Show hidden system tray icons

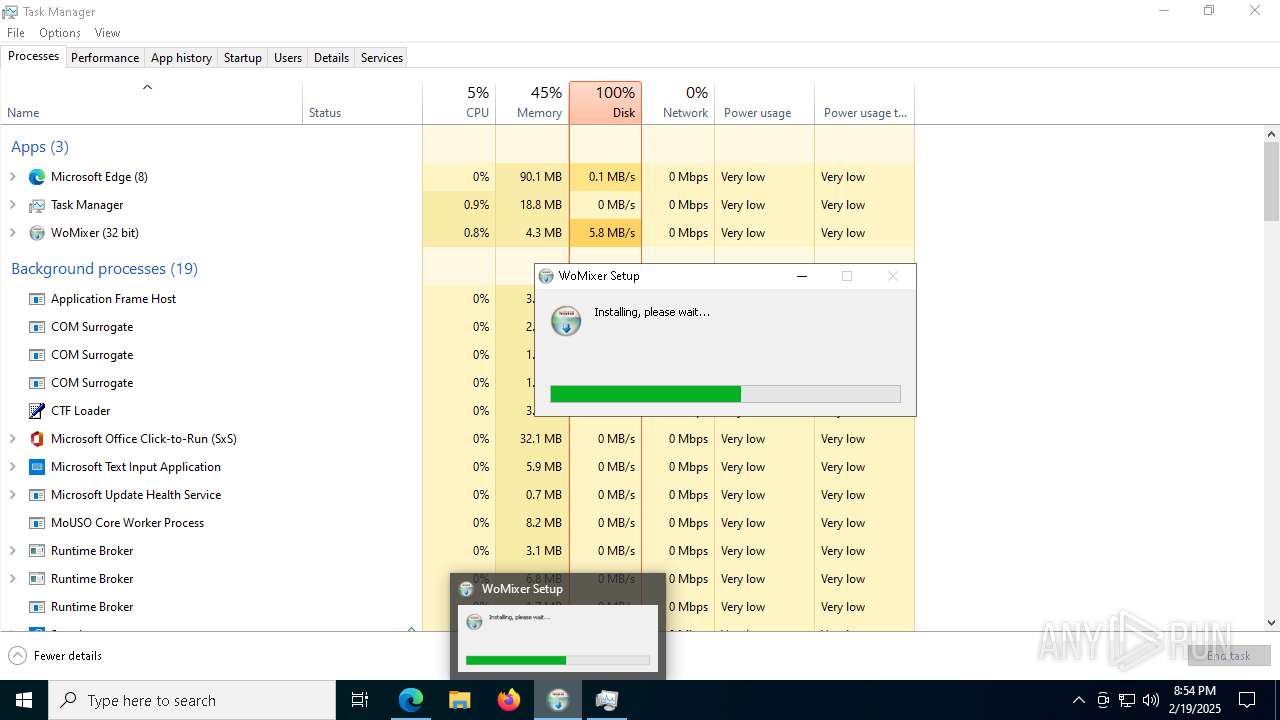click(x=1078, y=700)
